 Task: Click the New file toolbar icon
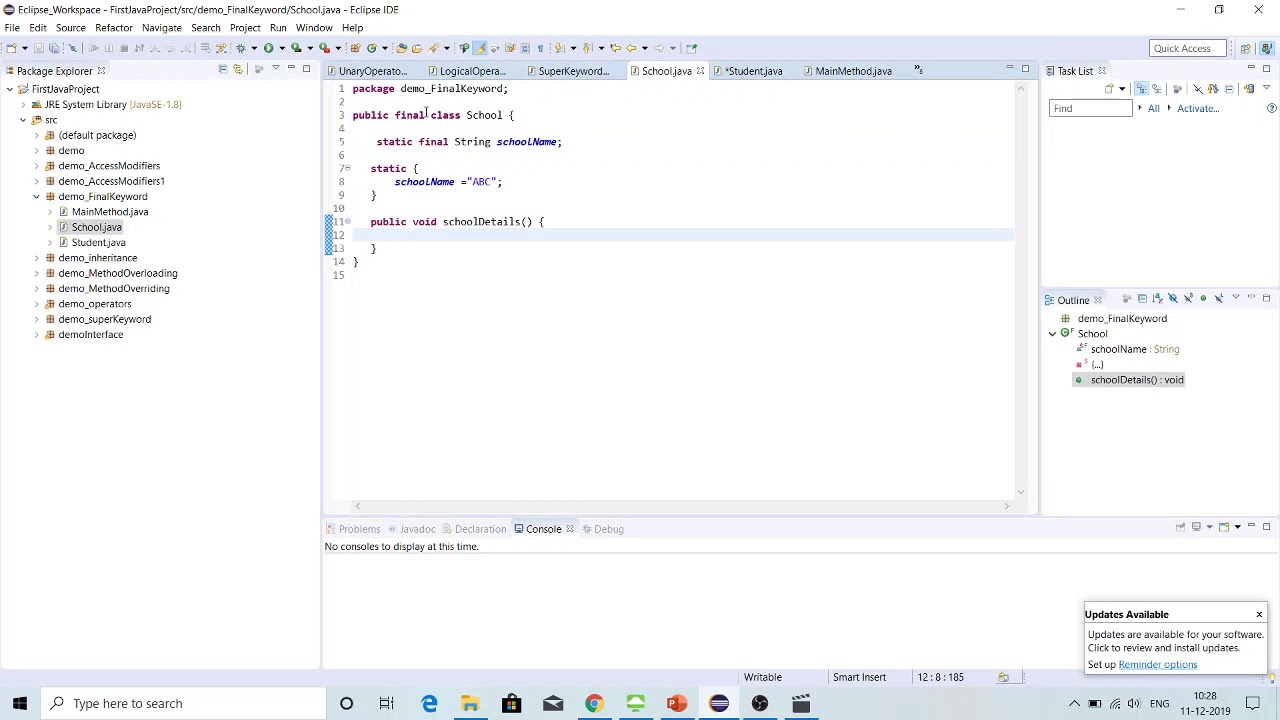click(x=10, y=48)
